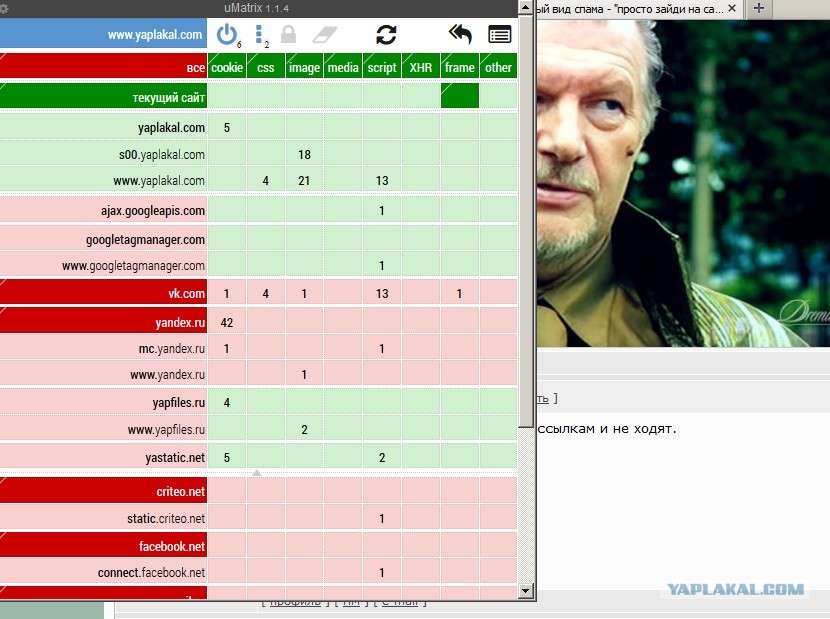Click the popup vertical scrollbar thumb
Image resolution: width=830 pixels, height=619 pixels.
pyautogui.click(x=525, y=220)
